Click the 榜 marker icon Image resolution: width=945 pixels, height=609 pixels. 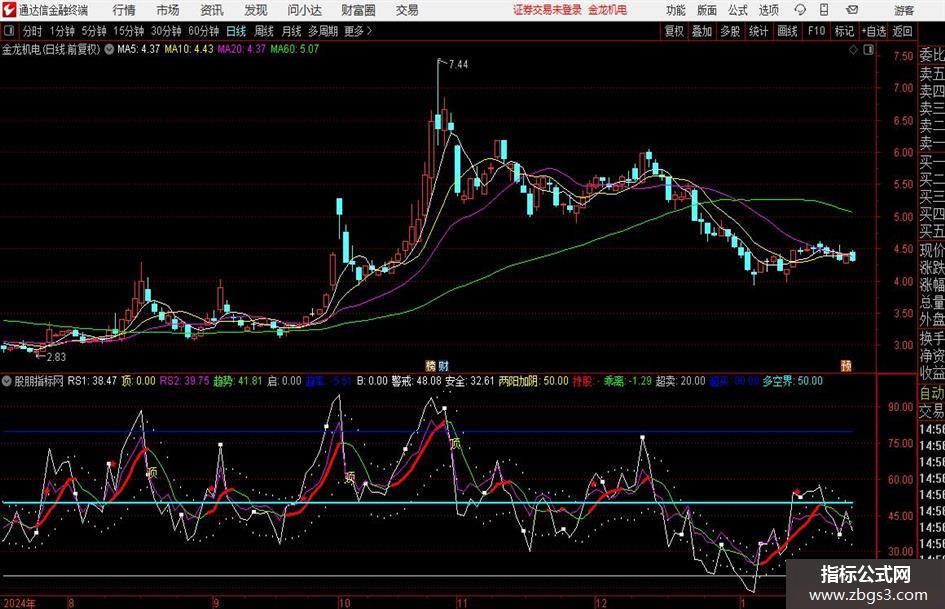(430, 366)
